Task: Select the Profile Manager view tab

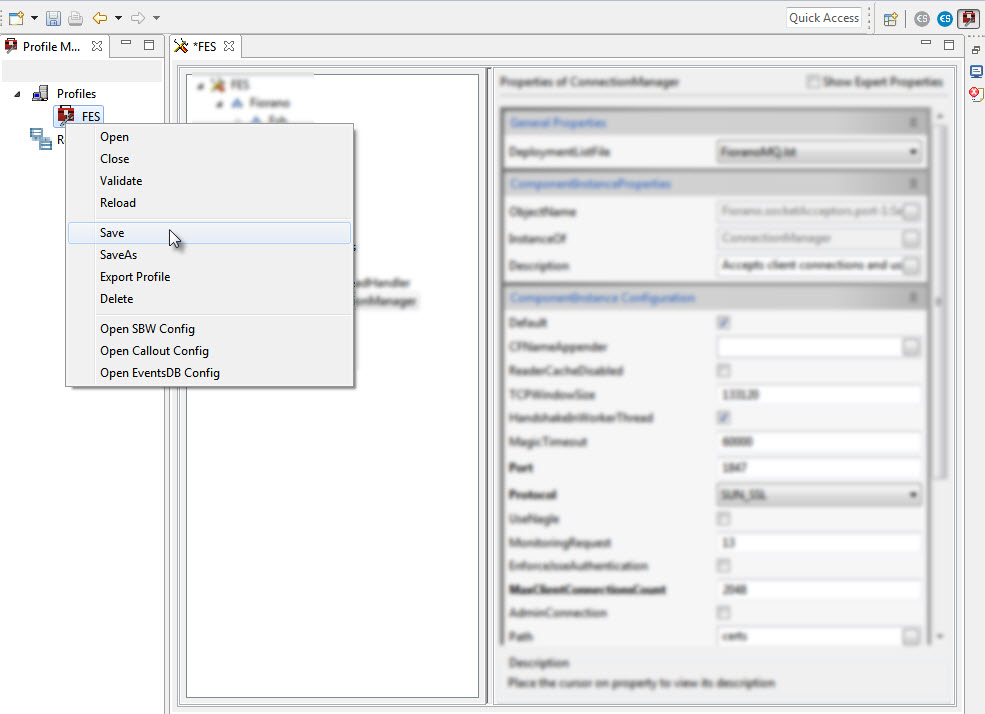Action: tap(52, 46)
